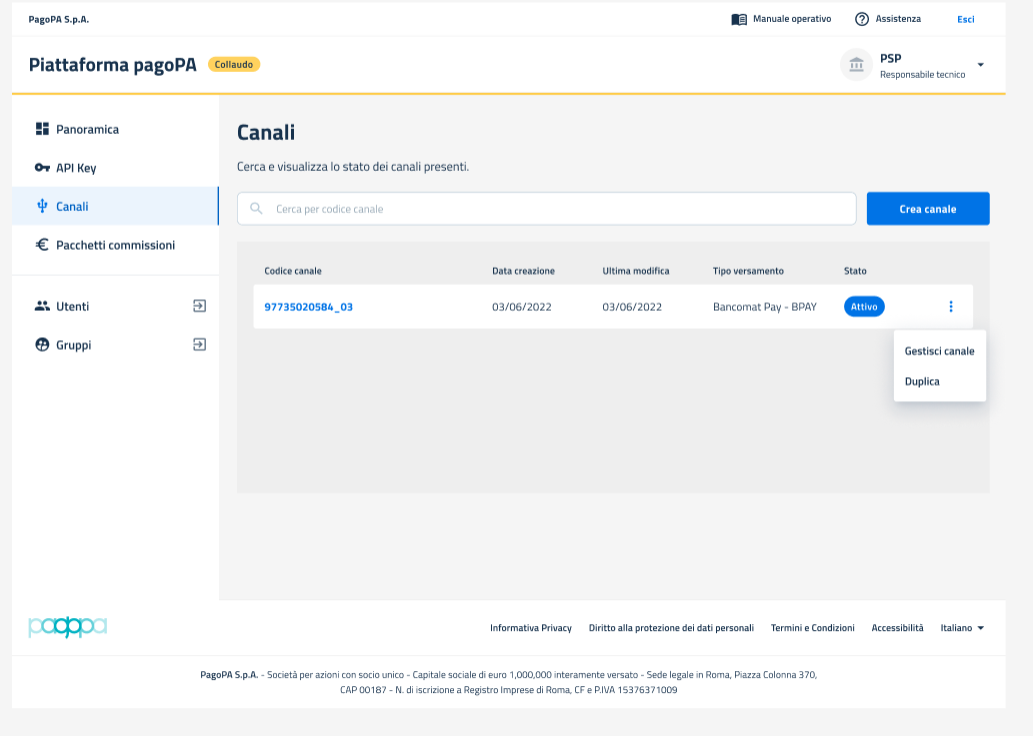The width and height of the screenshot is (1033, 736).
Task: Open Termini e Condizioni footer link
Action: tap(812, 628)
